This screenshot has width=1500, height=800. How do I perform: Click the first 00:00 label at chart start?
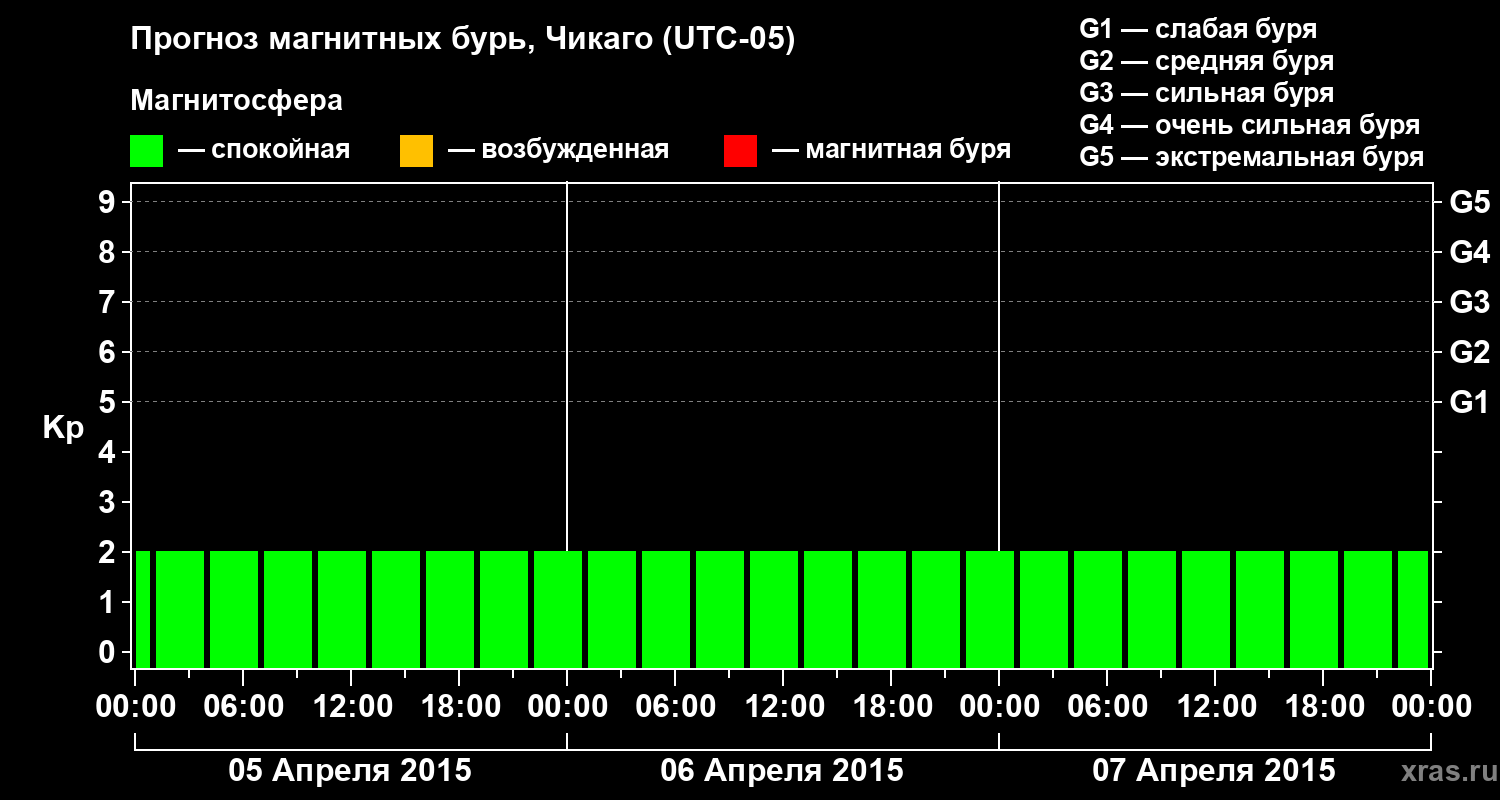click(135, 707)
